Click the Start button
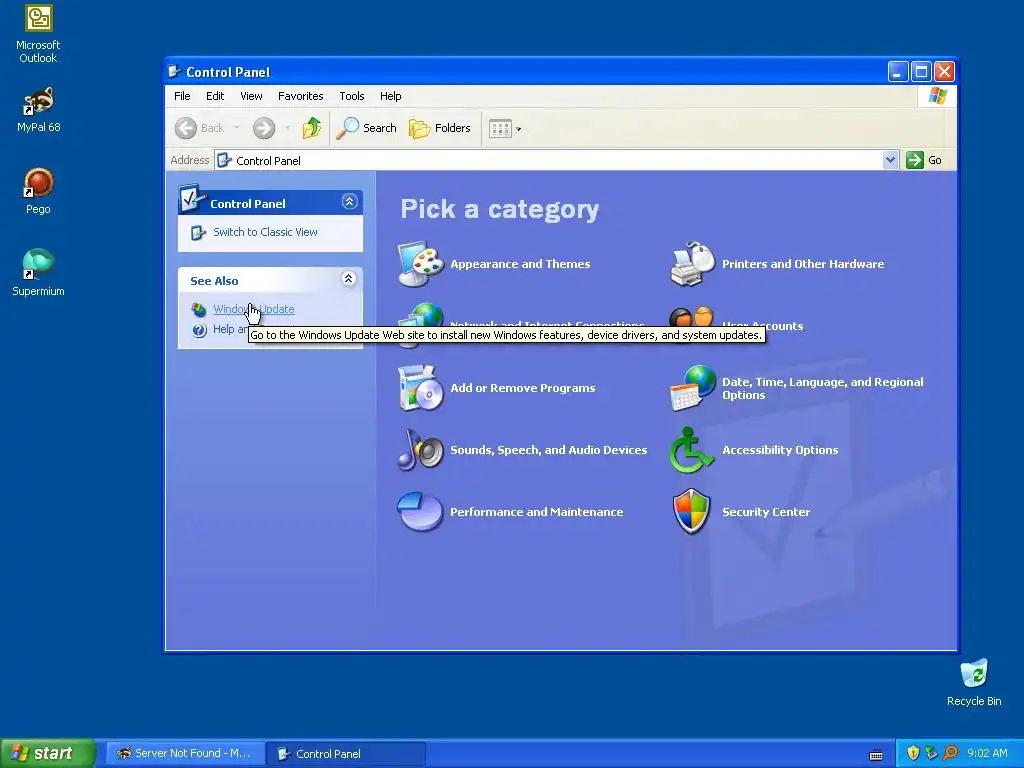This screenshot has height=768, width=1024. click(x=48, y=753)
